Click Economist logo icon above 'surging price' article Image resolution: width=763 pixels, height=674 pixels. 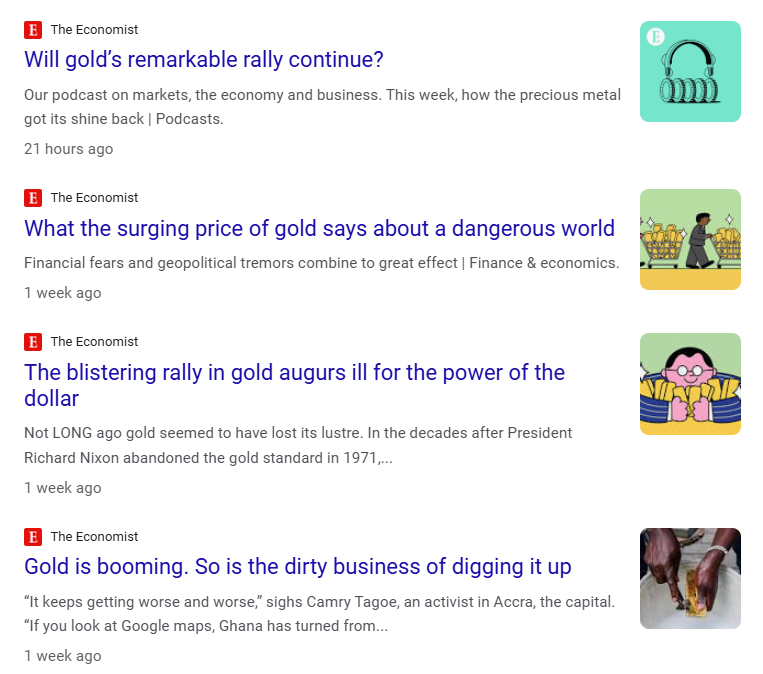(33, 198)
